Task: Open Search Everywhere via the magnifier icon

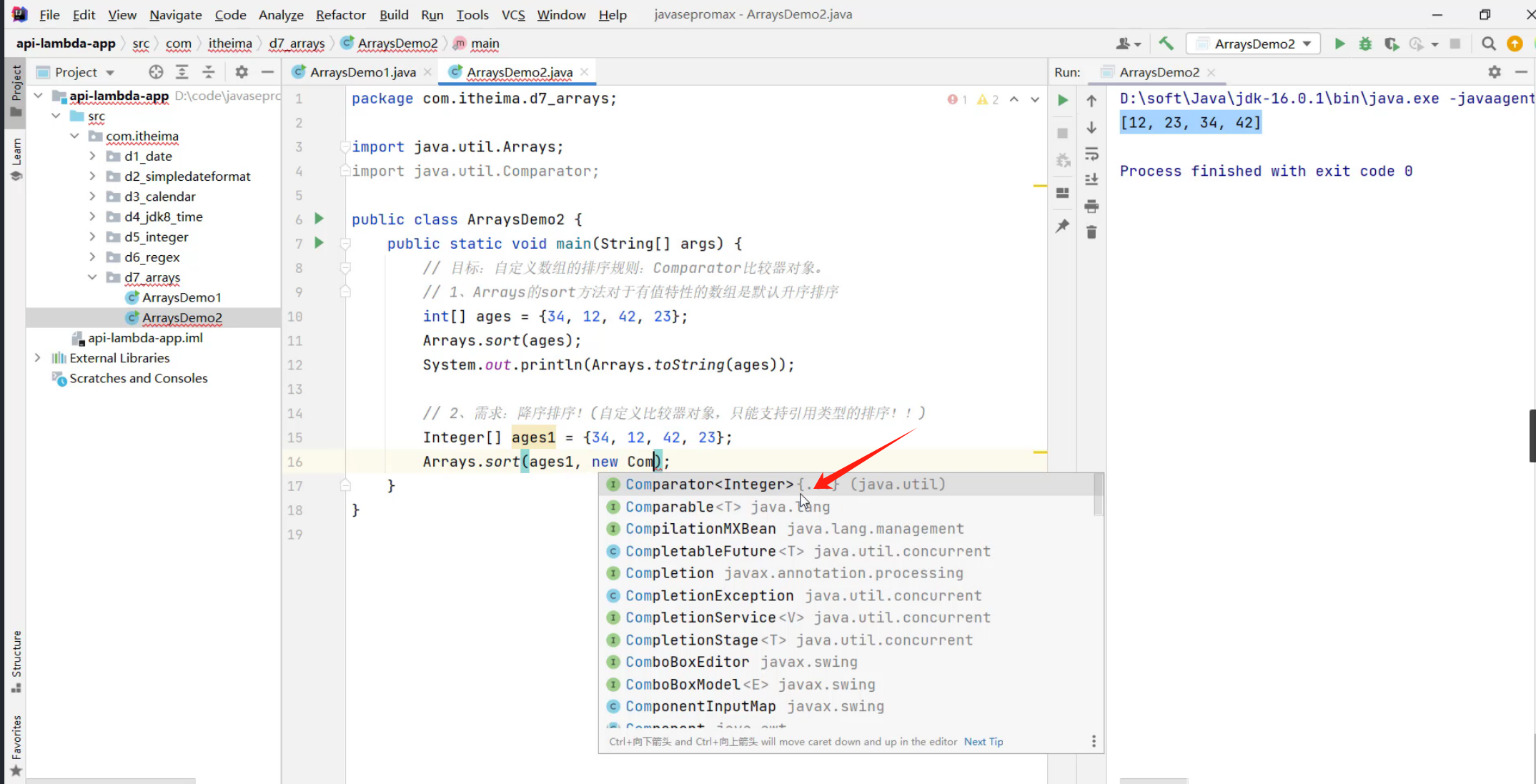Action: point(1488,44)
